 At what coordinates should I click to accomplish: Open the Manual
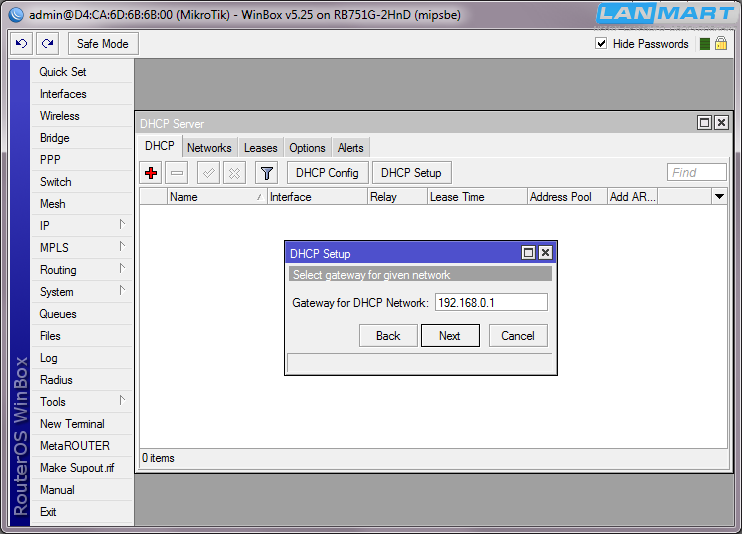click(81, 490)
